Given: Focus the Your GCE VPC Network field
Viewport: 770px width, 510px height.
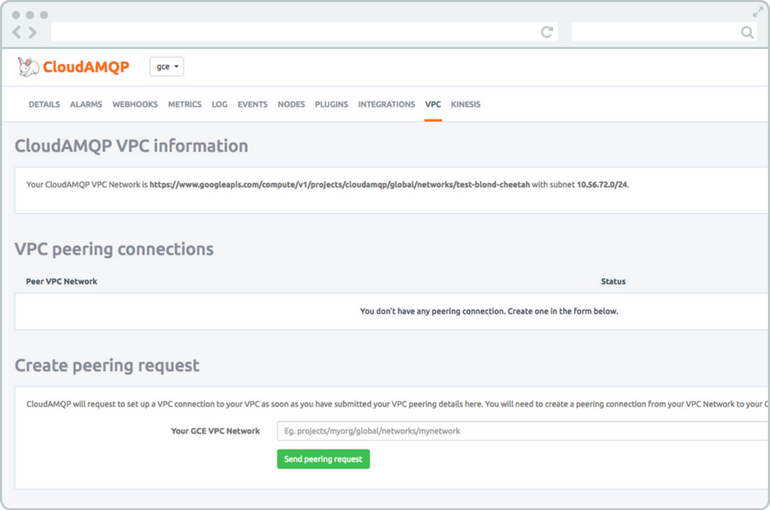Looking at the screenshot, I should pos(523,431).
